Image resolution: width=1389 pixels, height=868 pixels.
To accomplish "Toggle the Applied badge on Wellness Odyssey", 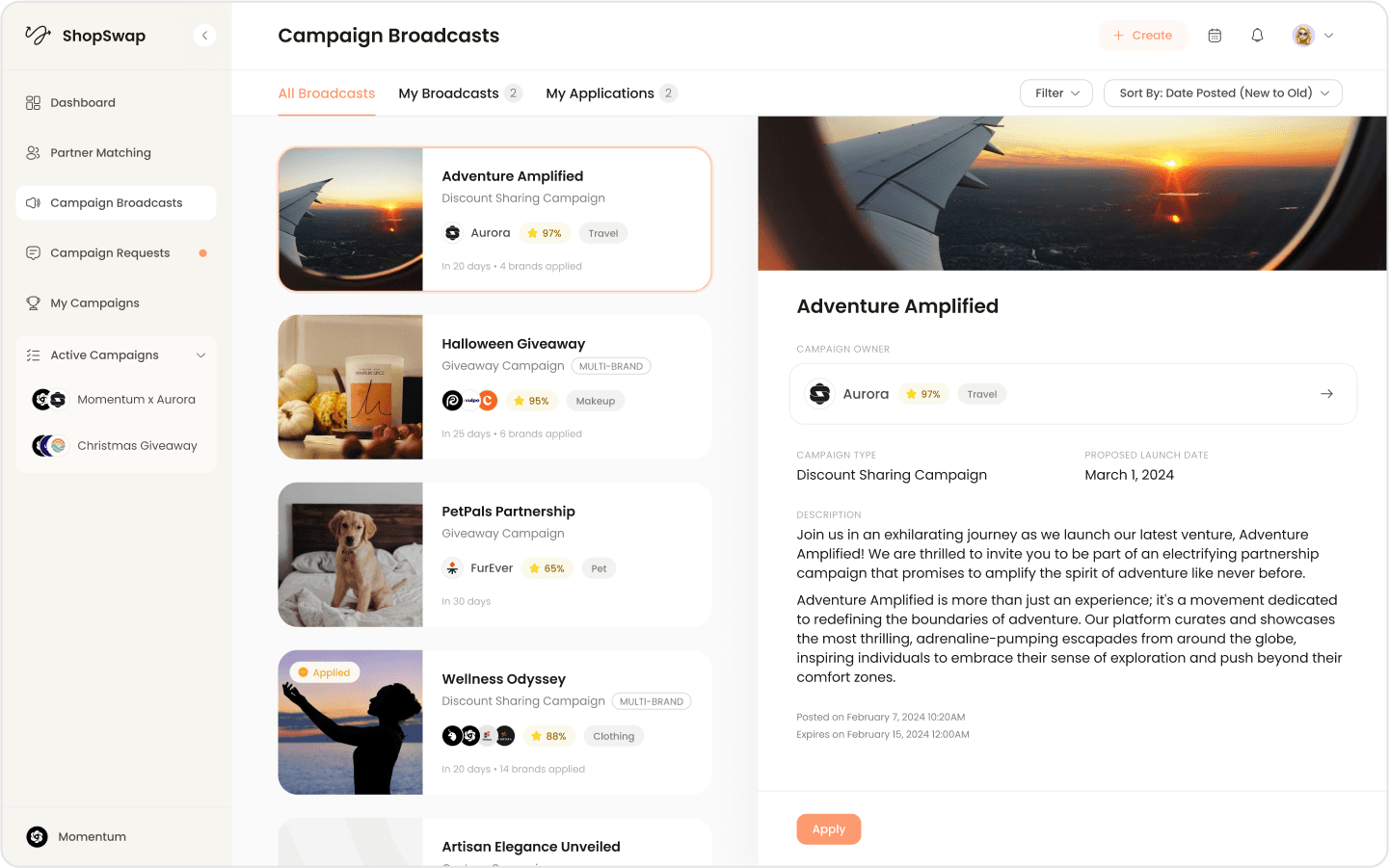I will [325, 671].
